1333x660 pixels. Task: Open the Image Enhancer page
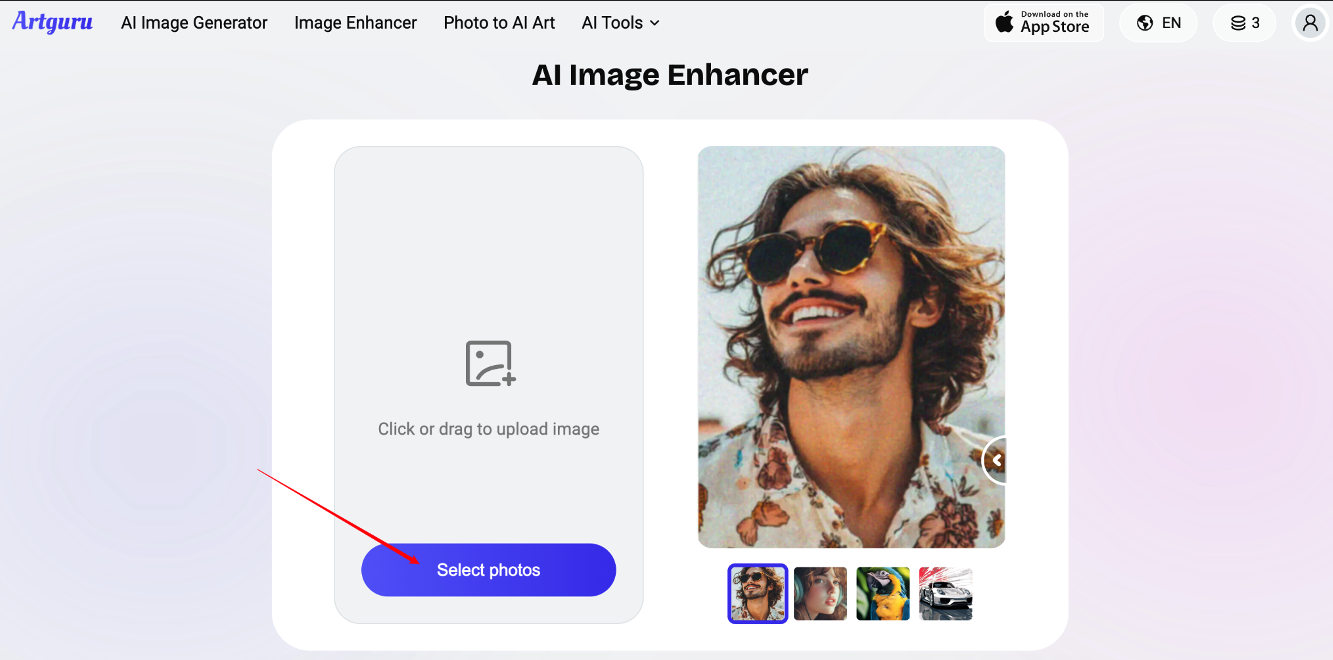click(x=356, y=22)
